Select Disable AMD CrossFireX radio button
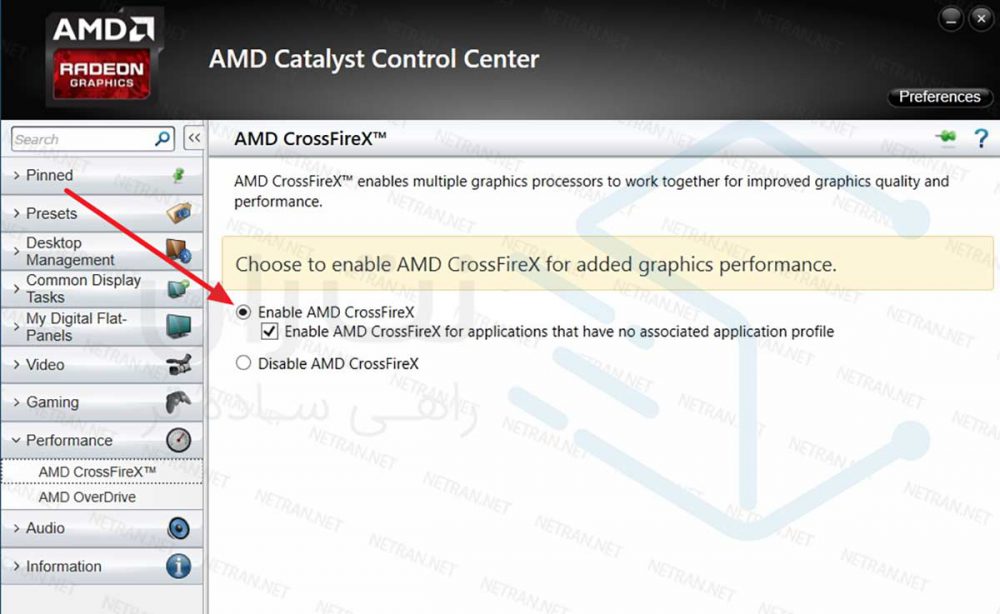The width and height of the screenshot is (1000, 614). [x=244, y=363]
